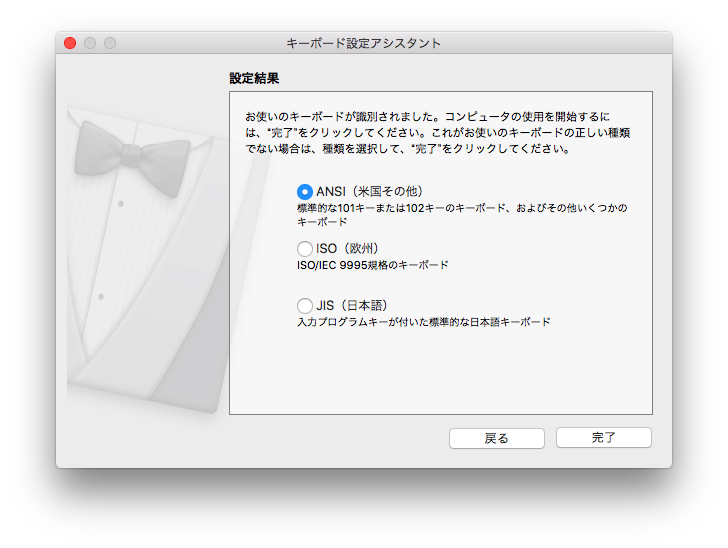Click the 完了 button to finish
Viewport: 728px width, 548px height.
604,437
